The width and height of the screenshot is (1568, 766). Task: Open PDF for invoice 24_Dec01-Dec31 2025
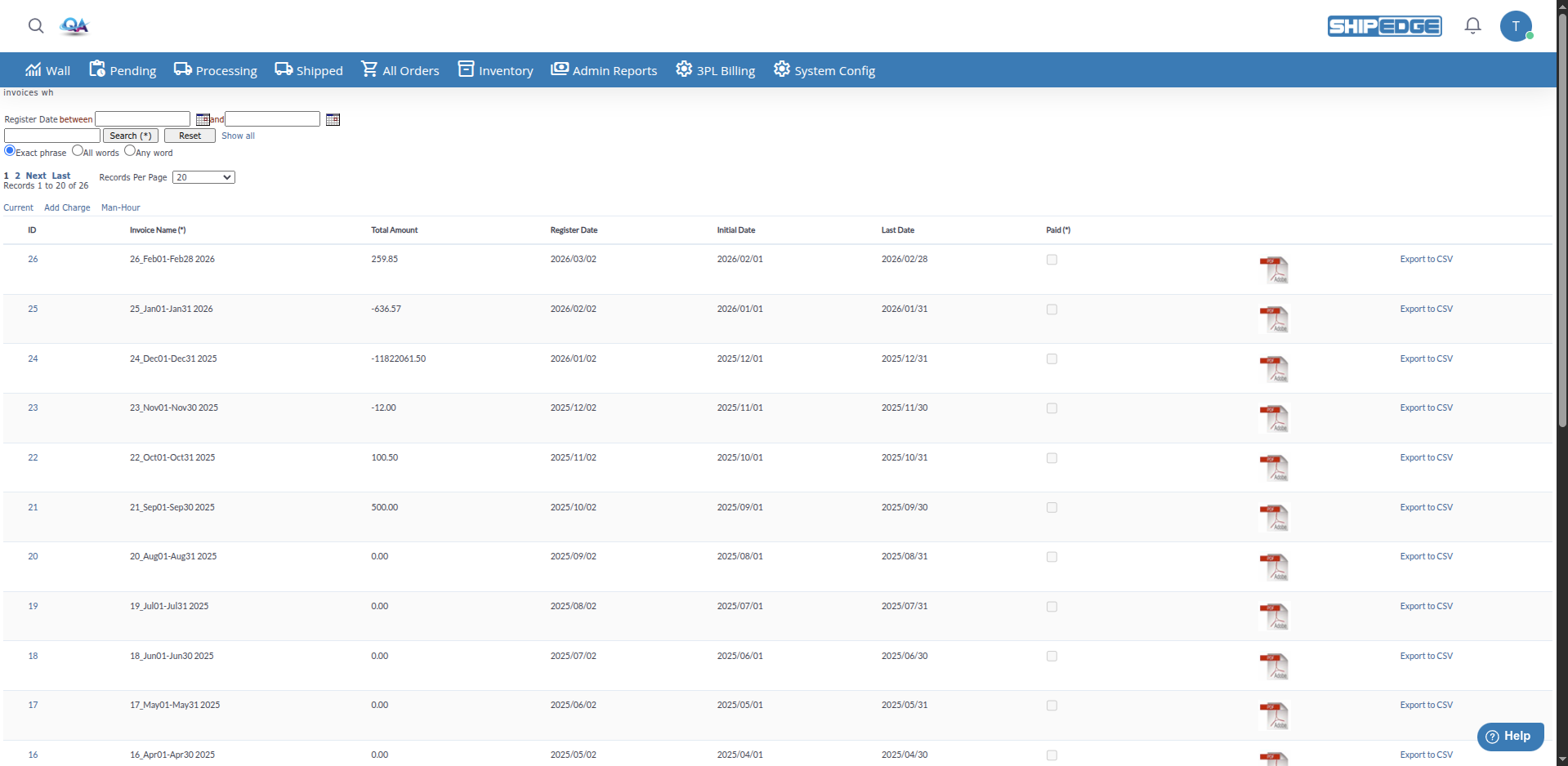coord(1273,369)
